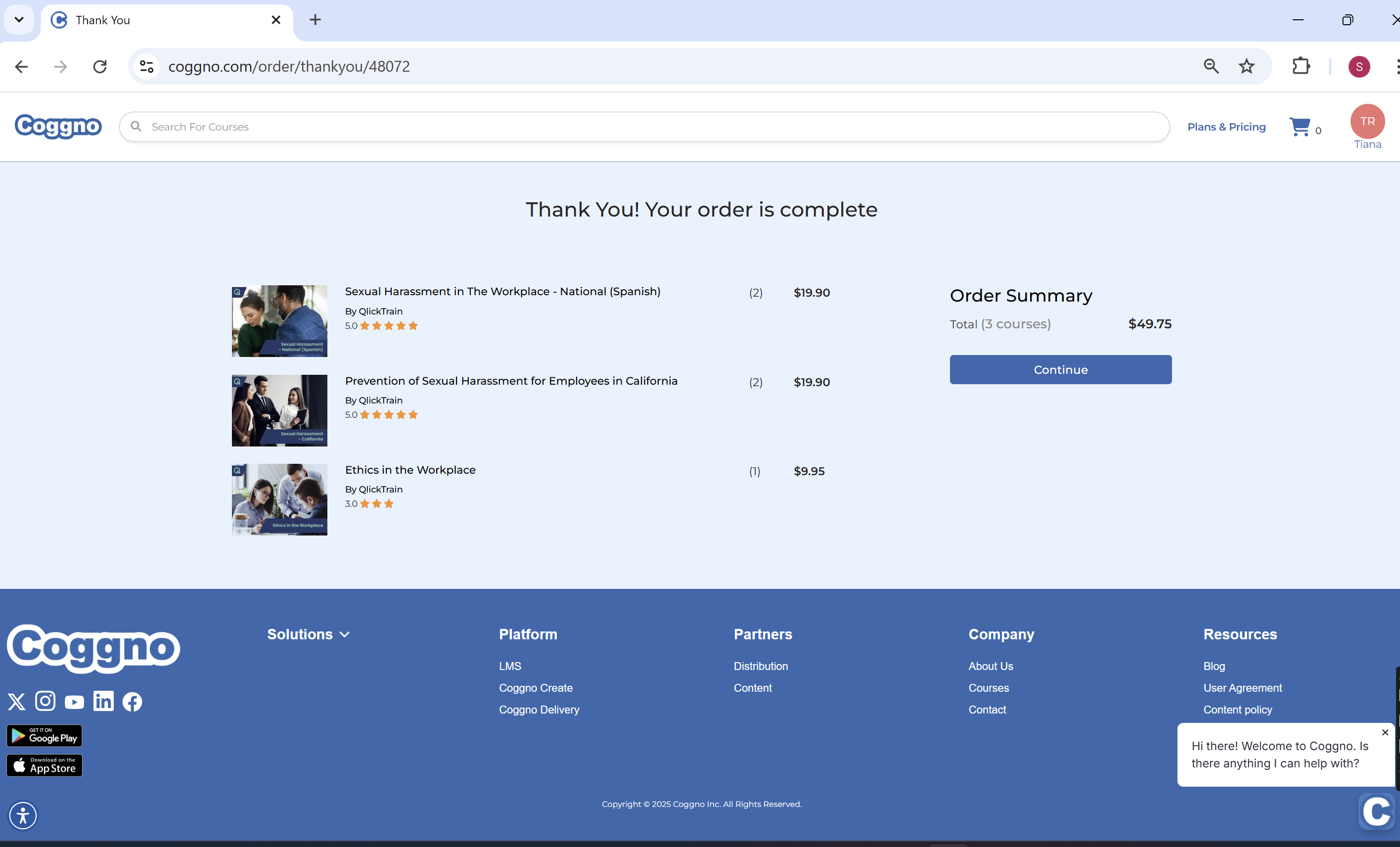Open LMS footer link
This screenshot has width=1400, height=847.
(510, 666)
